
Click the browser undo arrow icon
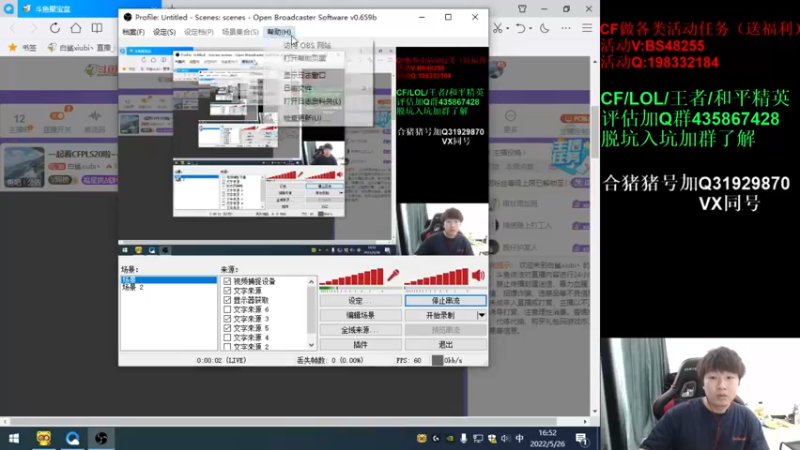coord(520,28)
